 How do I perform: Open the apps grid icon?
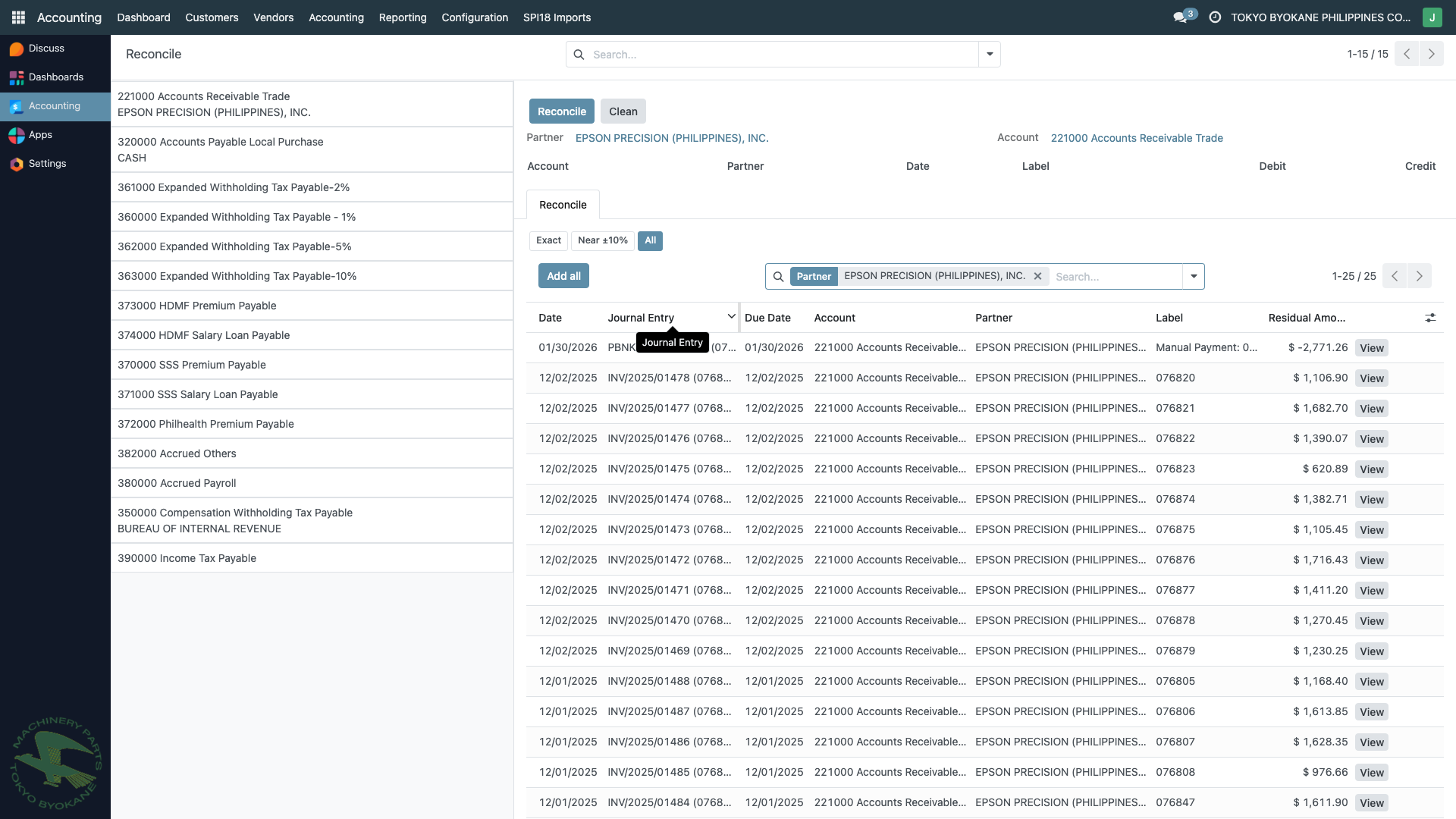pos(17,17)
